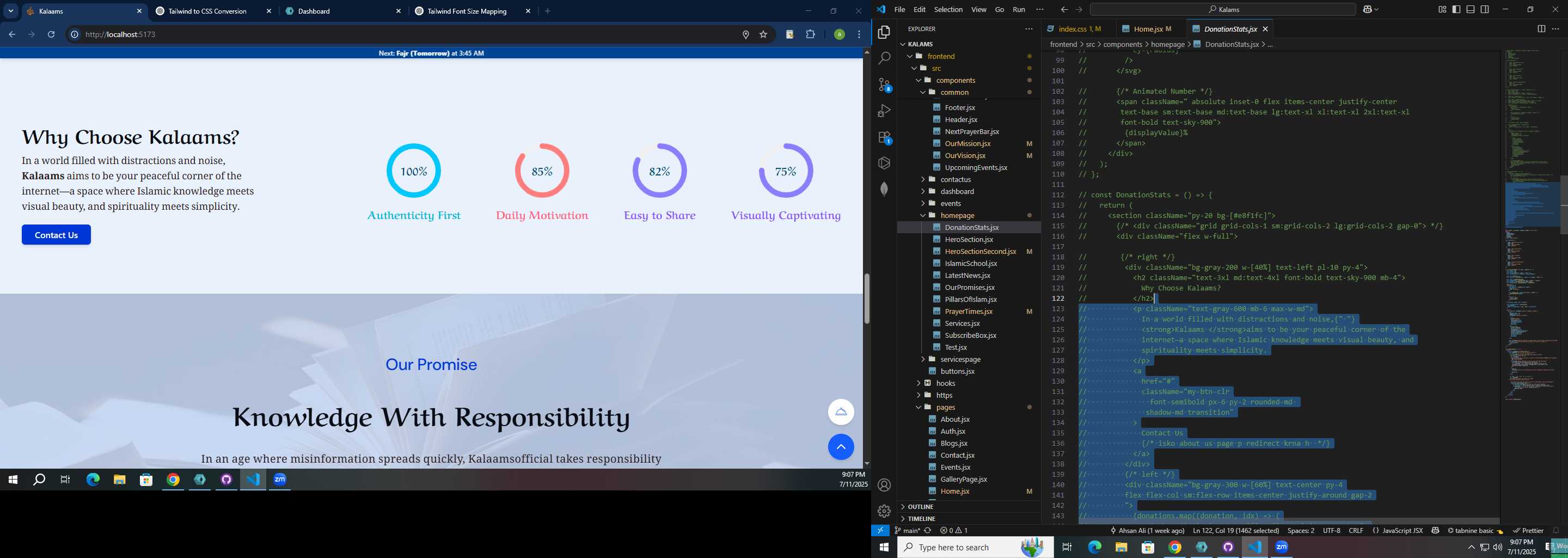Viewport: 1568px width, 558px height.
Task: Open the Run menu
Action: tap(1019, 9)
